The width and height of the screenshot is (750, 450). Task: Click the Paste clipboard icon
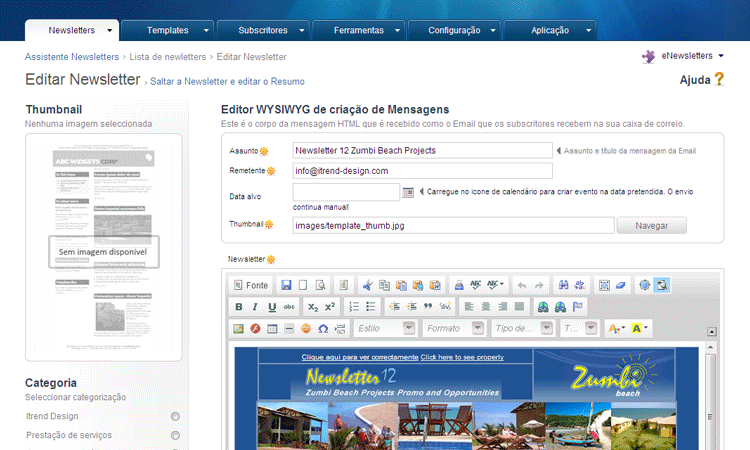(x=401, y=285)
